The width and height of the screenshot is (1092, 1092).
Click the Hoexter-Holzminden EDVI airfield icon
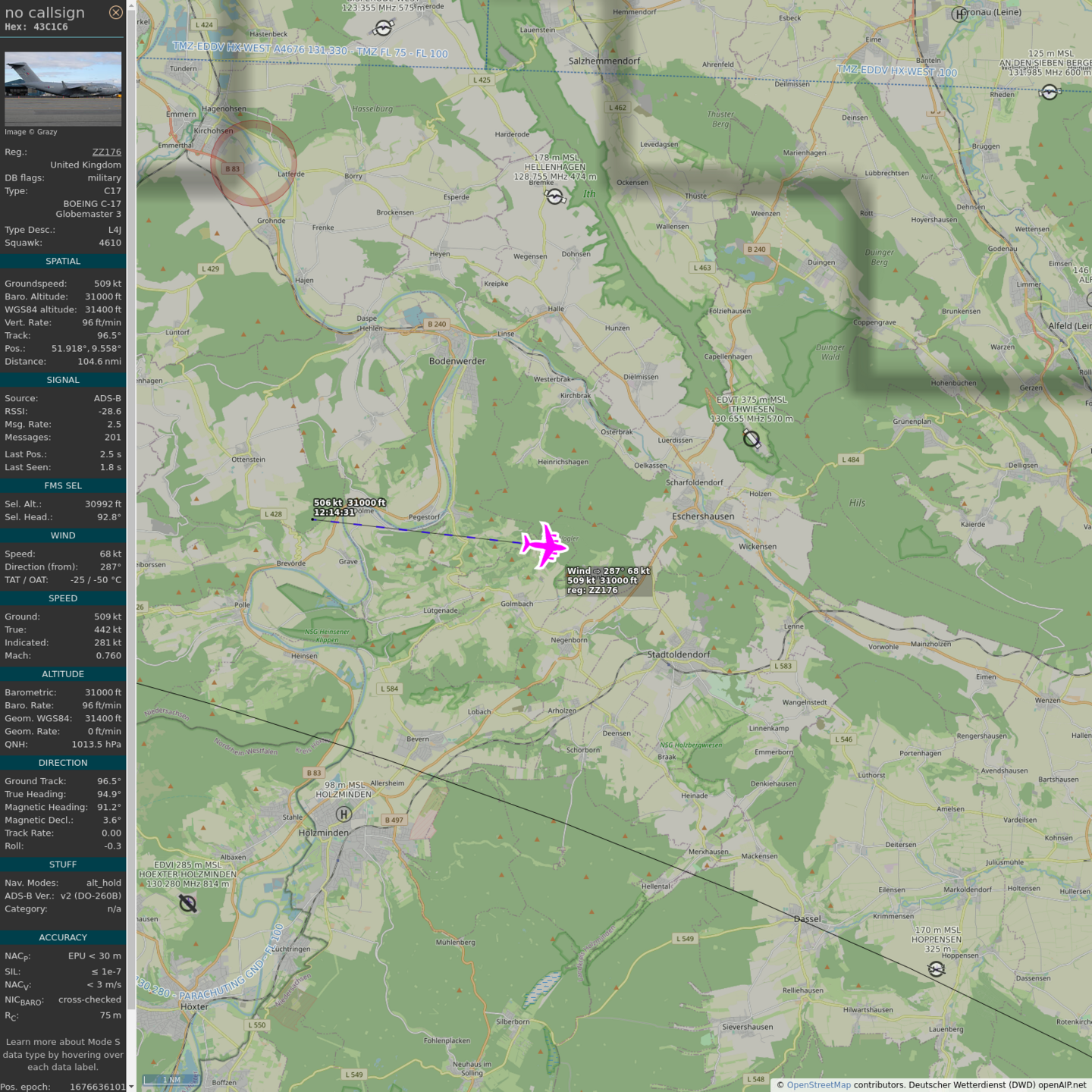[x=188, y=903]
